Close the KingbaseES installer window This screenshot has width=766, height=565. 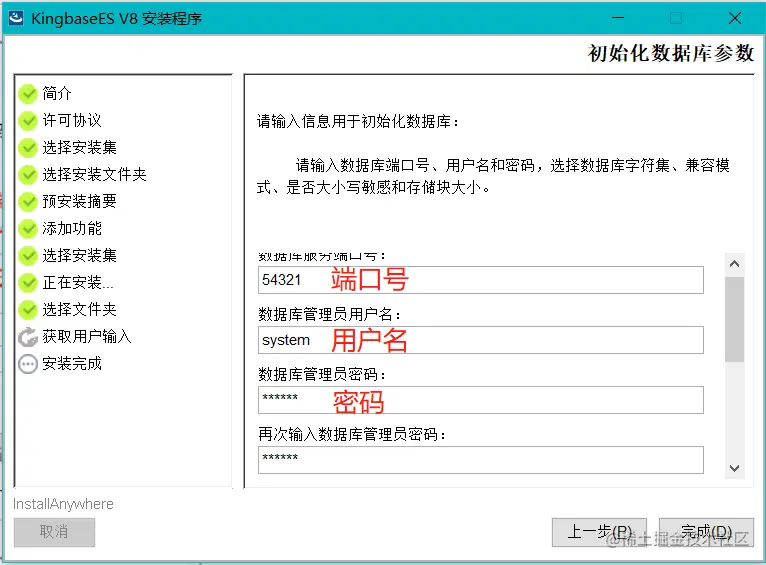pyautogui.click(x=735, y=18)
